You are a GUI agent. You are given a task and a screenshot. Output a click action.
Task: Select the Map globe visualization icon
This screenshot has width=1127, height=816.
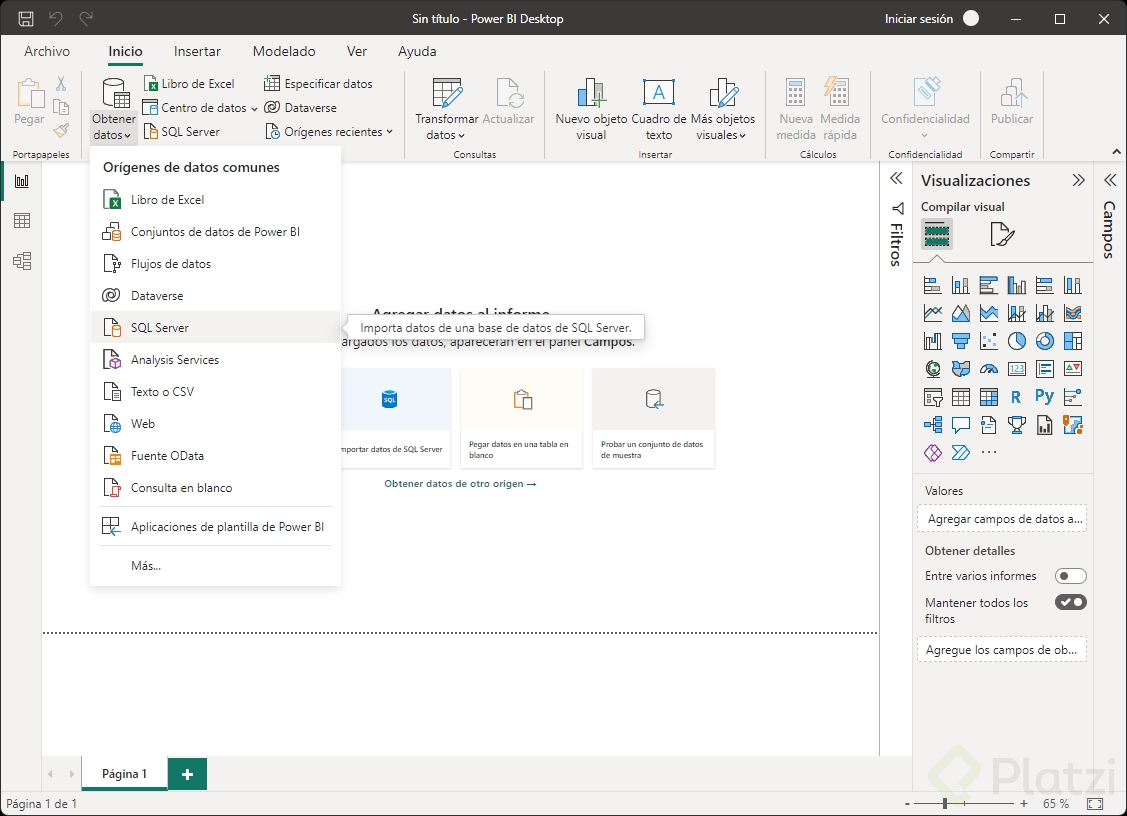[932, 369]
